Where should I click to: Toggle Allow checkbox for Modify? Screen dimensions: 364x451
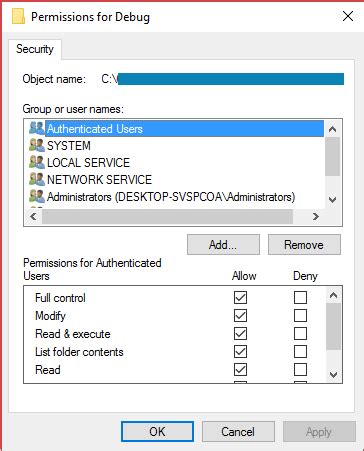point(240,315)
